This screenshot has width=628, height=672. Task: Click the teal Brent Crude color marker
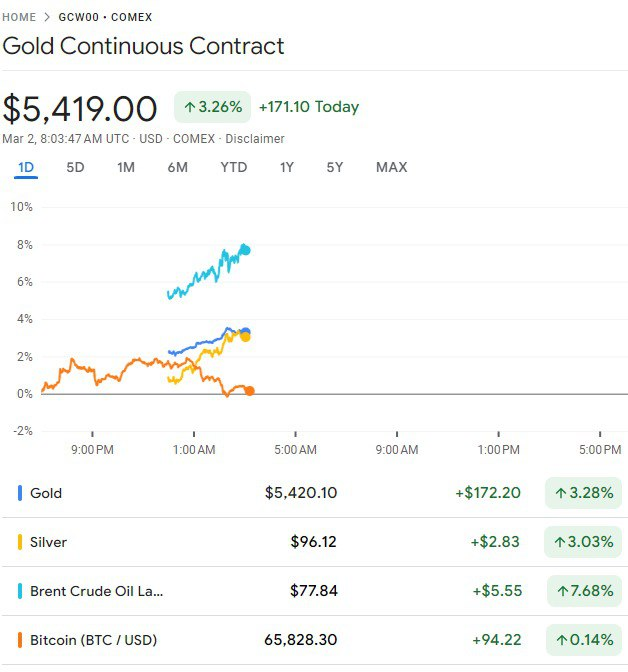point(20,591)
